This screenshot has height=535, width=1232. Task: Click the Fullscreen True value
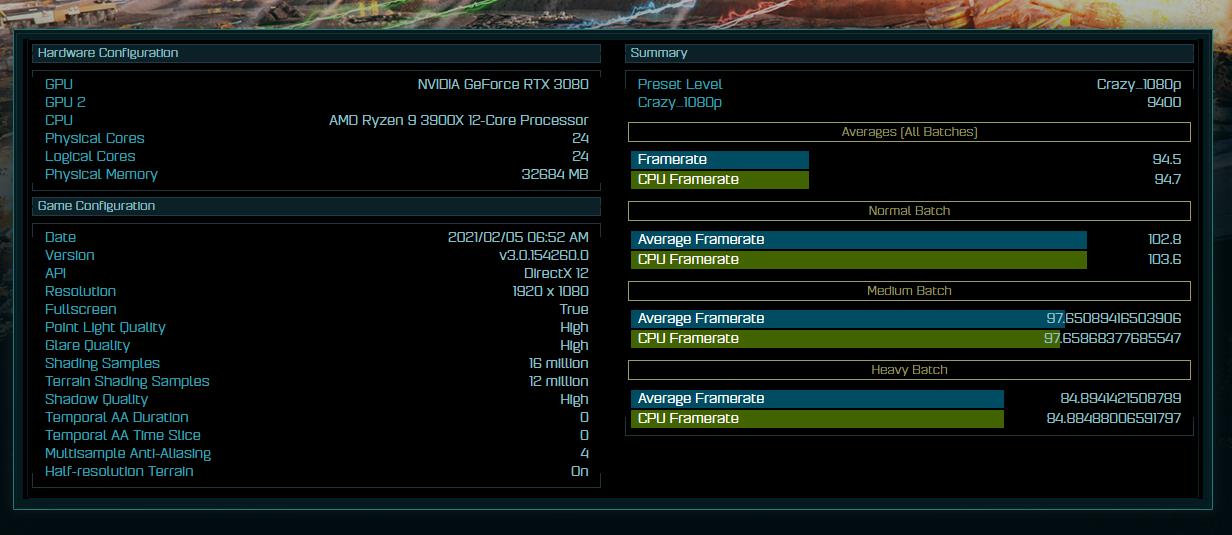(x=574, y=310)
